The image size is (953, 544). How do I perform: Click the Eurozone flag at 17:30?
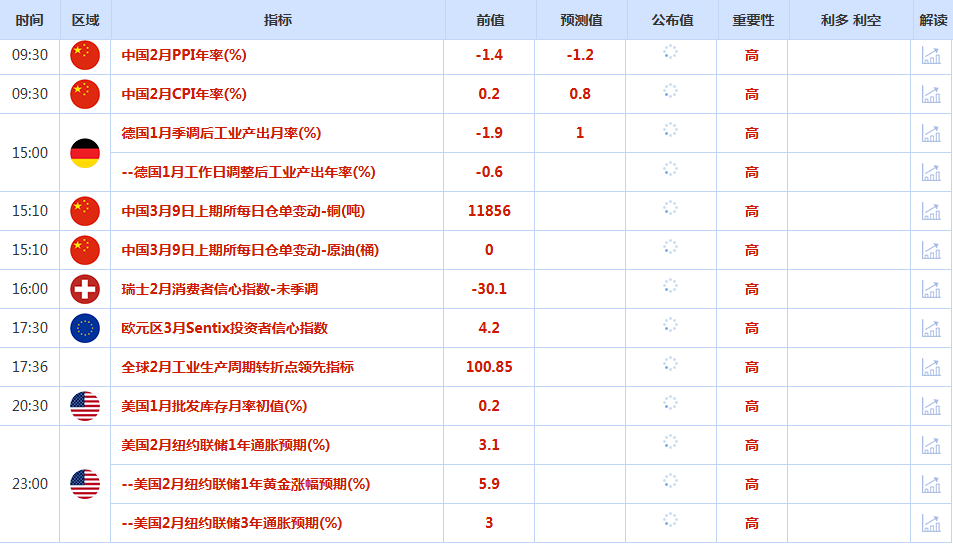tap(85, 328)
